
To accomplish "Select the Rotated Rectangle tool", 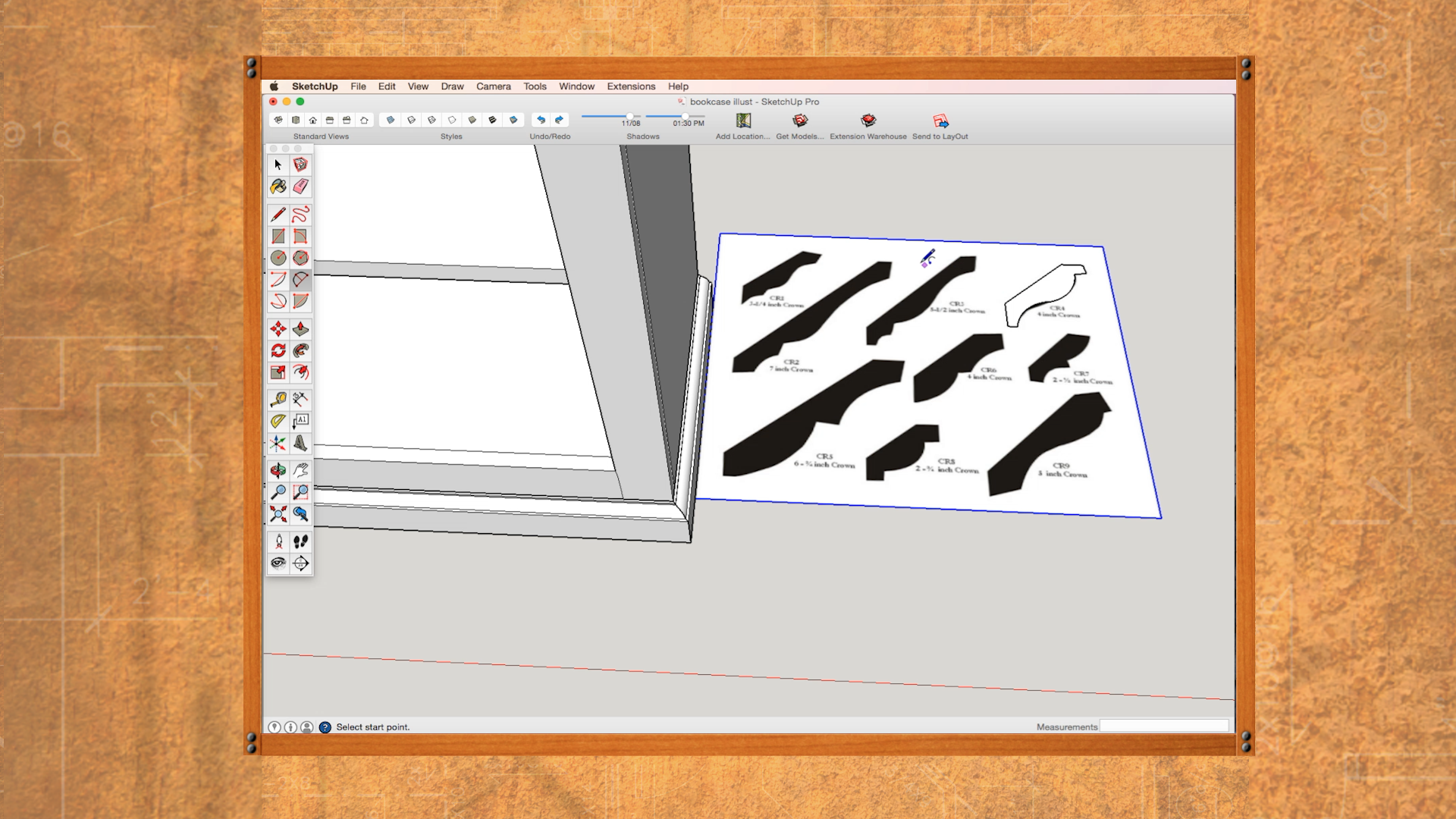I will tap(300, 237).
